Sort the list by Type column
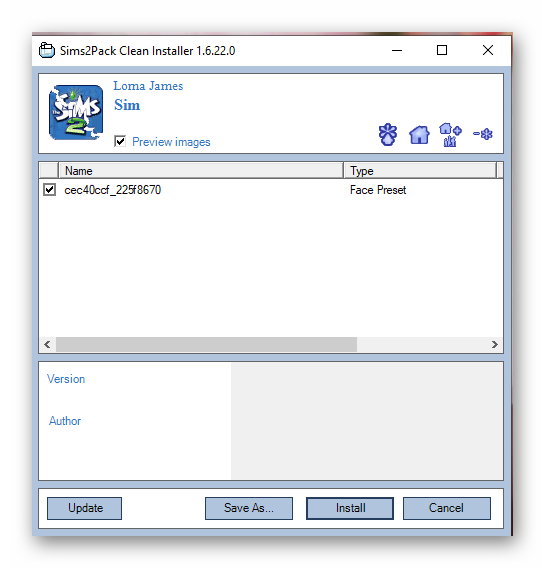545x568 pixels. pyautogui.click(x=420, y=171)
